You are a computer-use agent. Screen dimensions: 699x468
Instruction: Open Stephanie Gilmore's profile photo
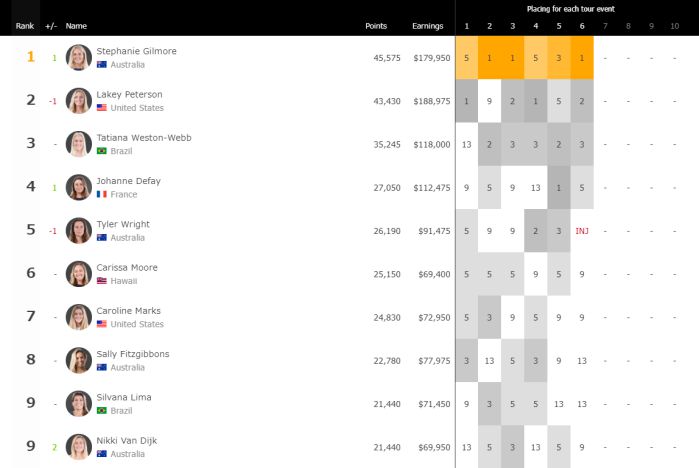78,58
